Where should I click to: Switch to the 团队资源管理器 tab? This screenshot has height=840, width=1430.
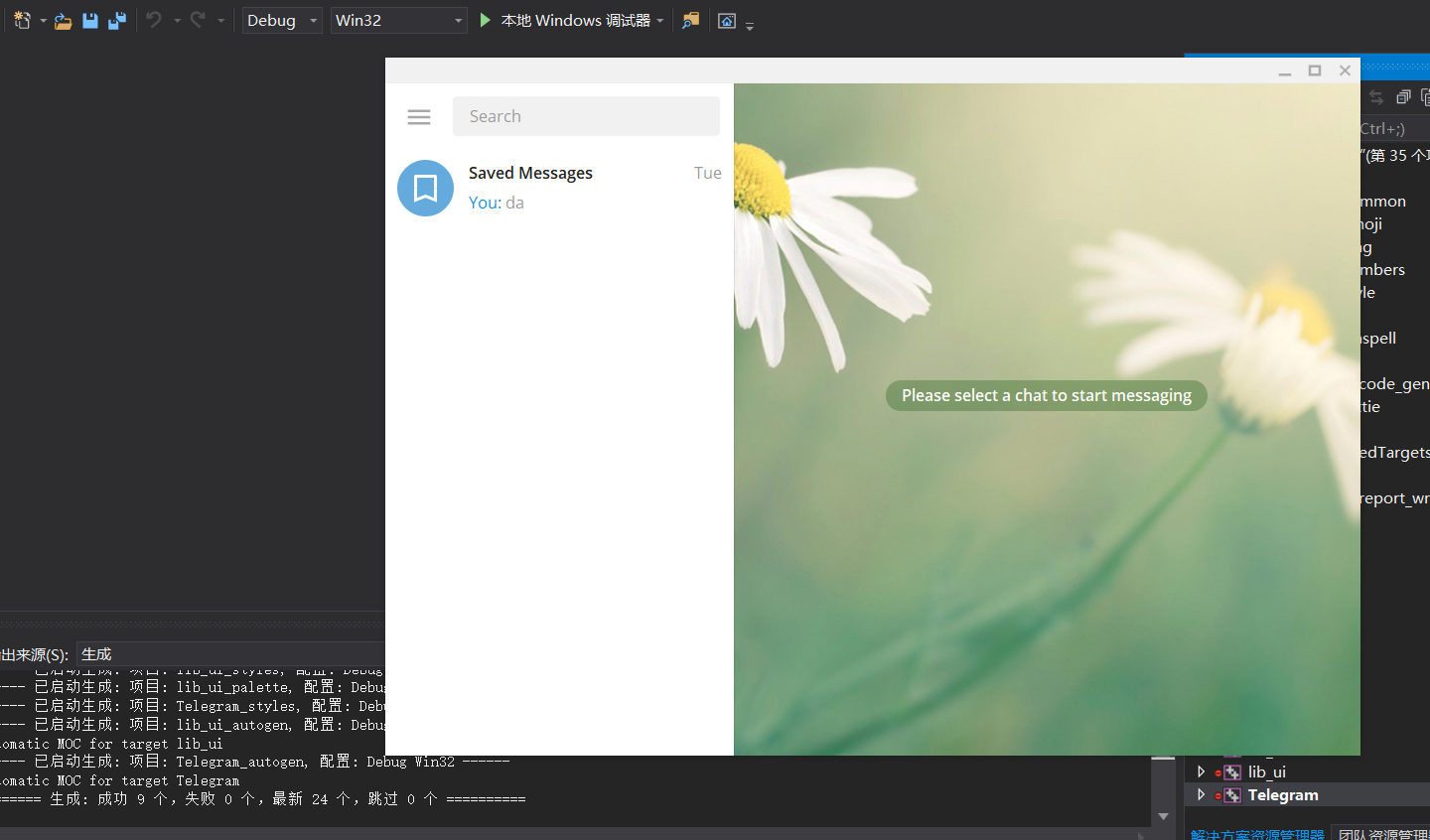[x=1383, y=834]
